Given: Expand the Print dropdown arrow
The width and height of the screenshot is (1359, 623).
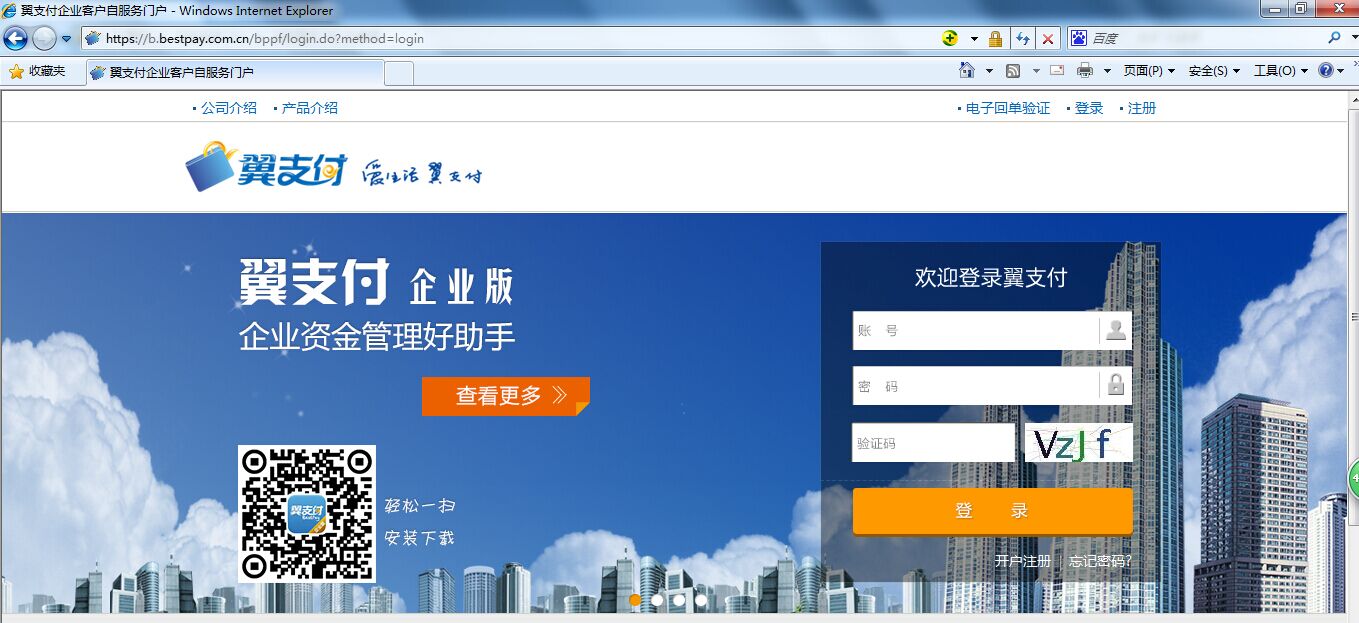Looking at the screenshot, I should click(1107, 71).
